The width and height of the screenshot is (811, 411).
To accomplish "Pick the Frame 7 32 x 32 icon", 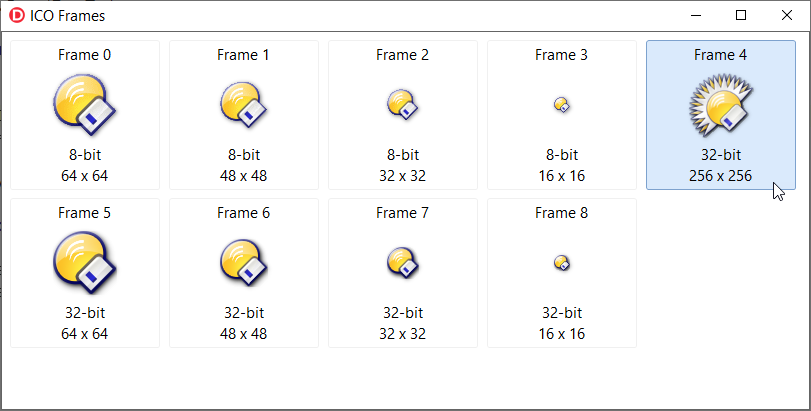I will (402, 263).
